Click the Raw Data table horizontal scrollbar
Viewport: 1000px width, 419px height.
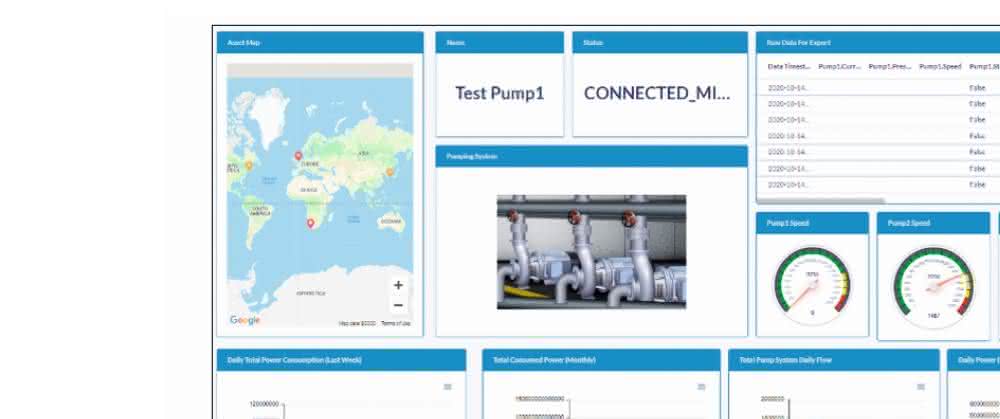coord(821,201)
